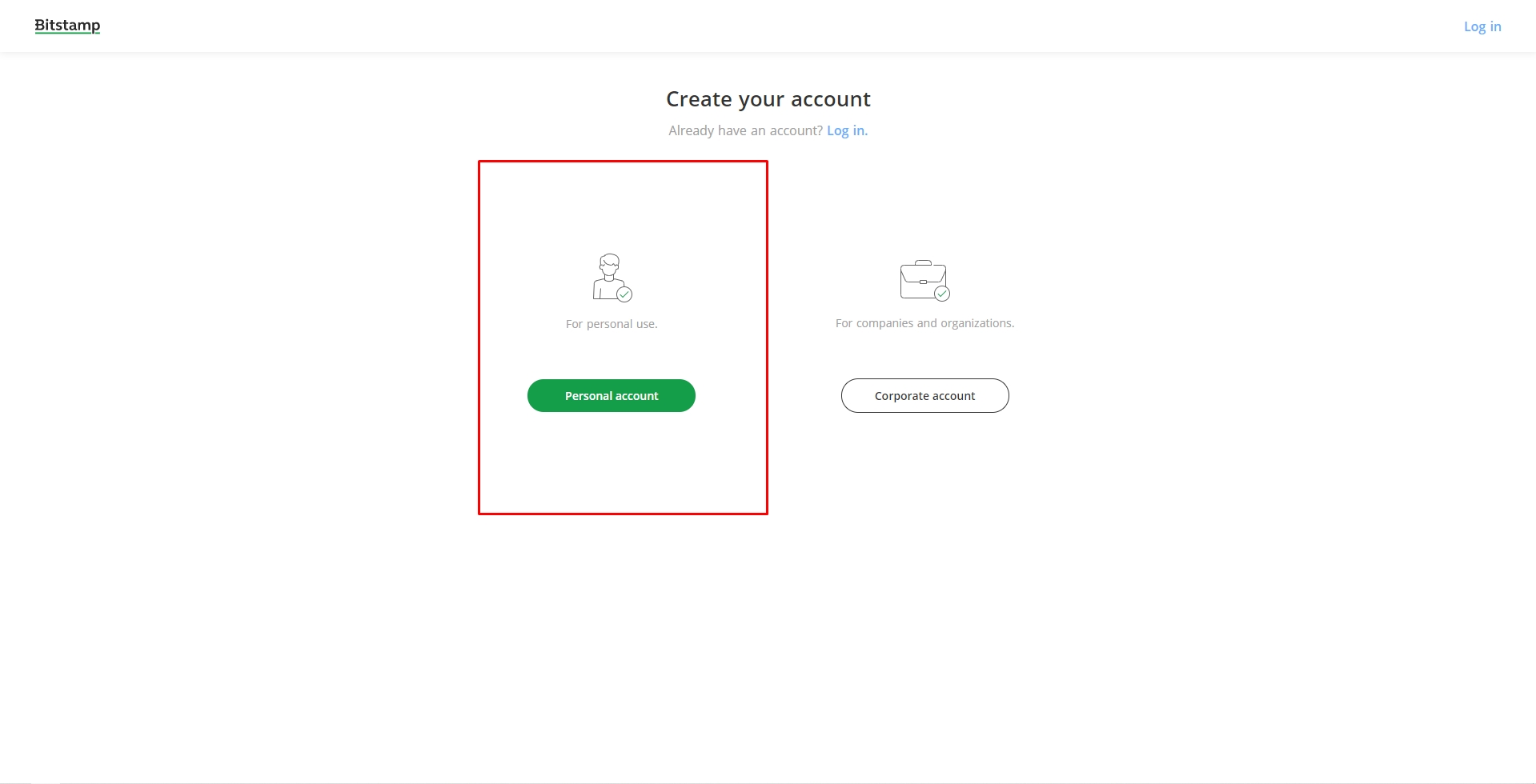Select the personal user icon with checkmark
Screen dimensions: 1536x784
[x=612, y=278]
